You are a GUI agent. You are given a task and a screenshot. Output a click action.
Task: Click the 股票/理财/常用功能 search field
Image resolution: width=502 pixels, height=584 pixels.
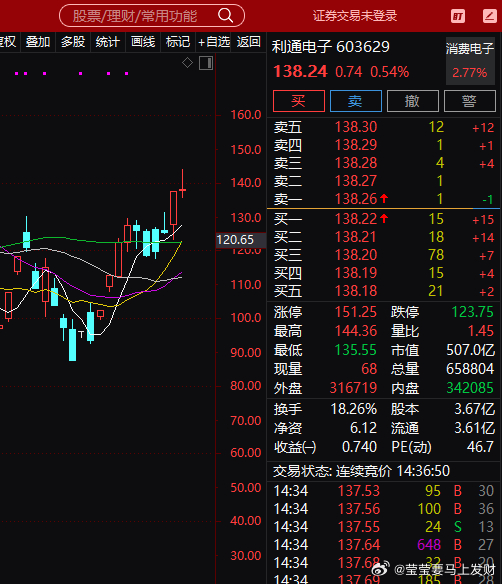152,16
